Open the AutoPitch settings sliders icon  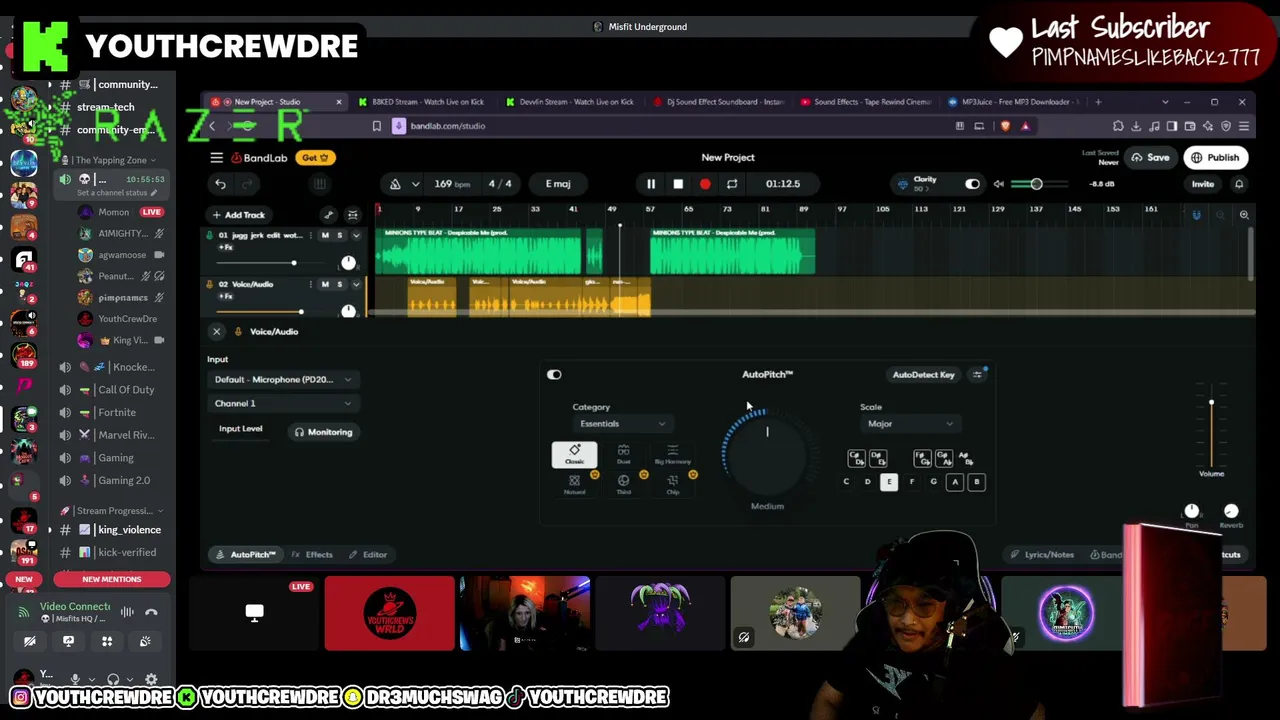coord(978,375)
